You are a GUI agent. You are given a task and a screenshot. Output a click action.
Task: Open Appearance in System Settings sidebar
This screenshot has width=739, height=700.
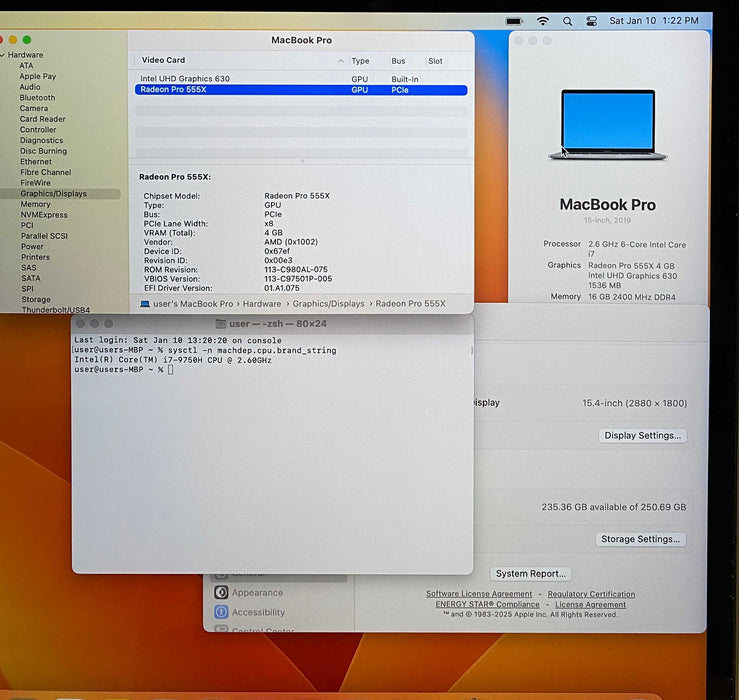pyautogui.click(x=257, y=593)
